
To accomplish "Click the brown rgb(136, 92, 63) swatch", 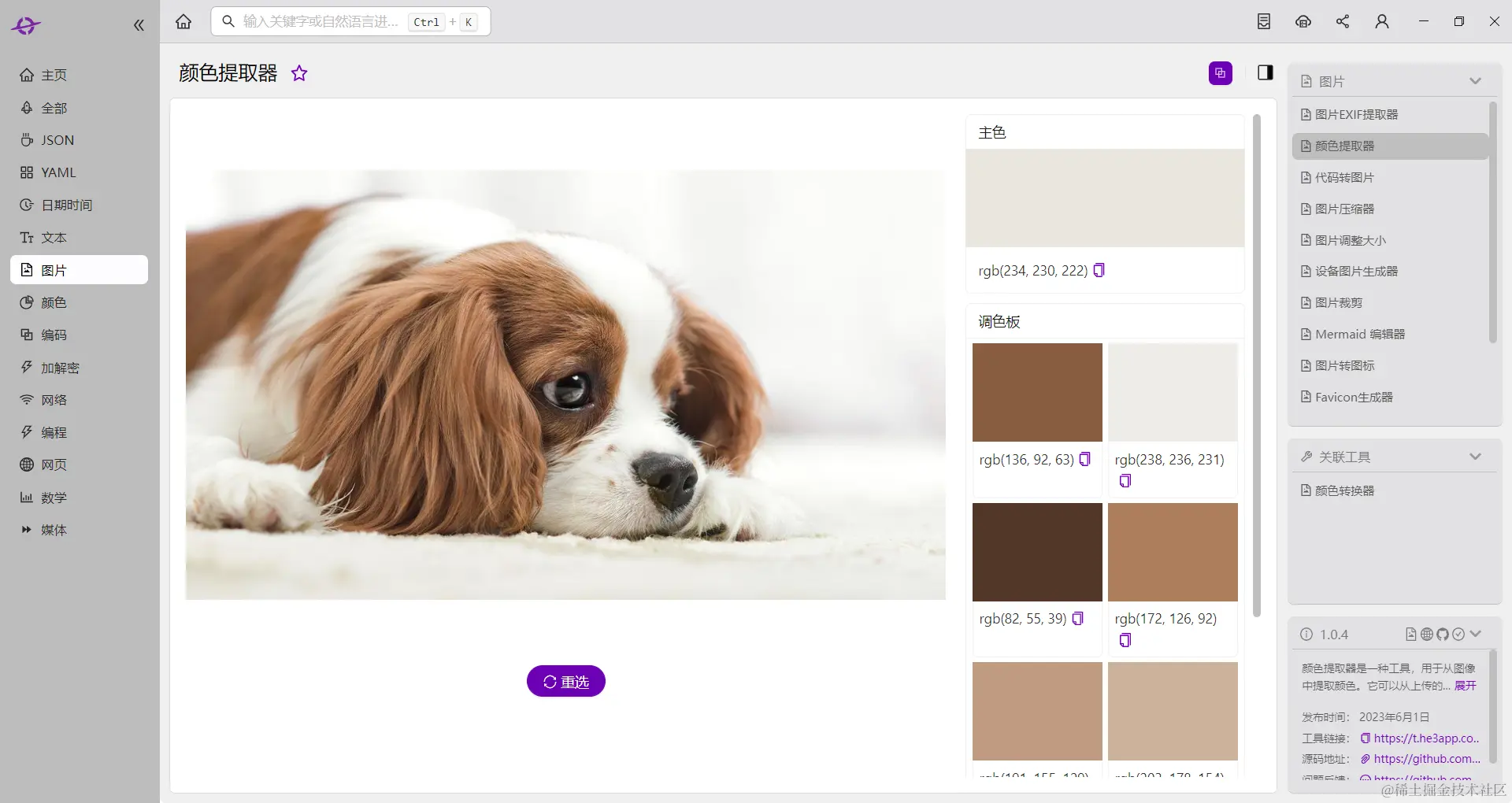I will pos(1037,392).
